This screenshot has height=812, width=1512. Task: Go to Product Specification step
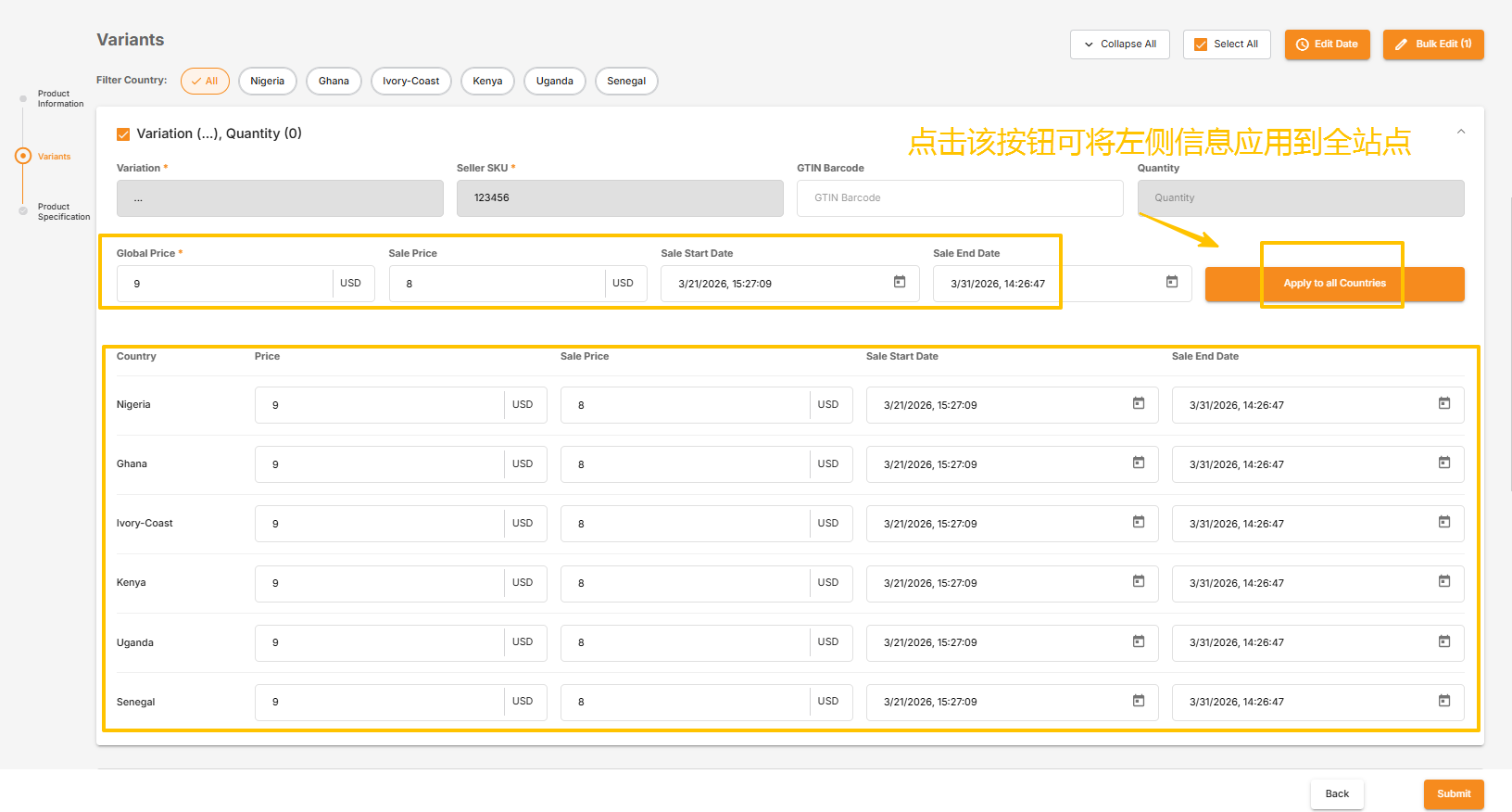(x=63, y=211)
